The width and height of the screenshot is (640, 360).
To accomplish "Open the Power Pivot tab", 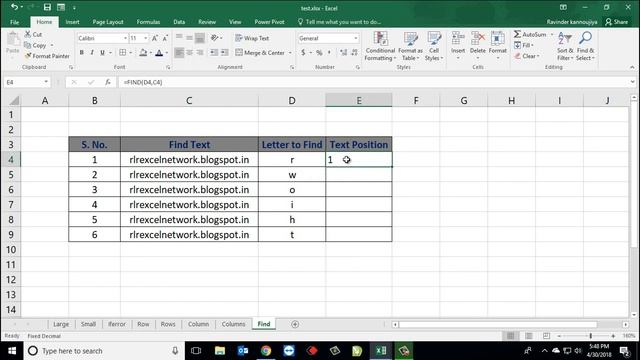I will 269,22.
